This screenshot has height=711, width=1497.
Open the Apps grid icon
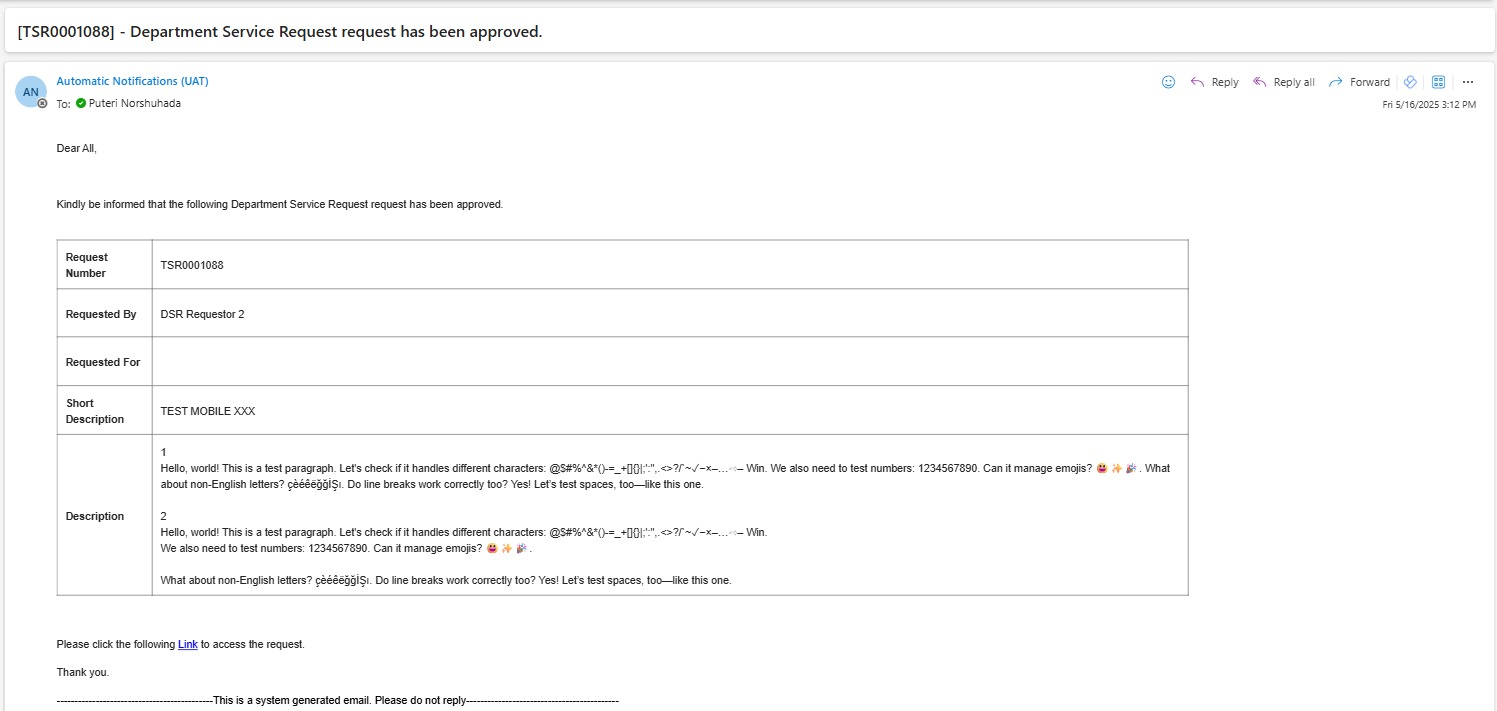click(x=1439, y=82)
